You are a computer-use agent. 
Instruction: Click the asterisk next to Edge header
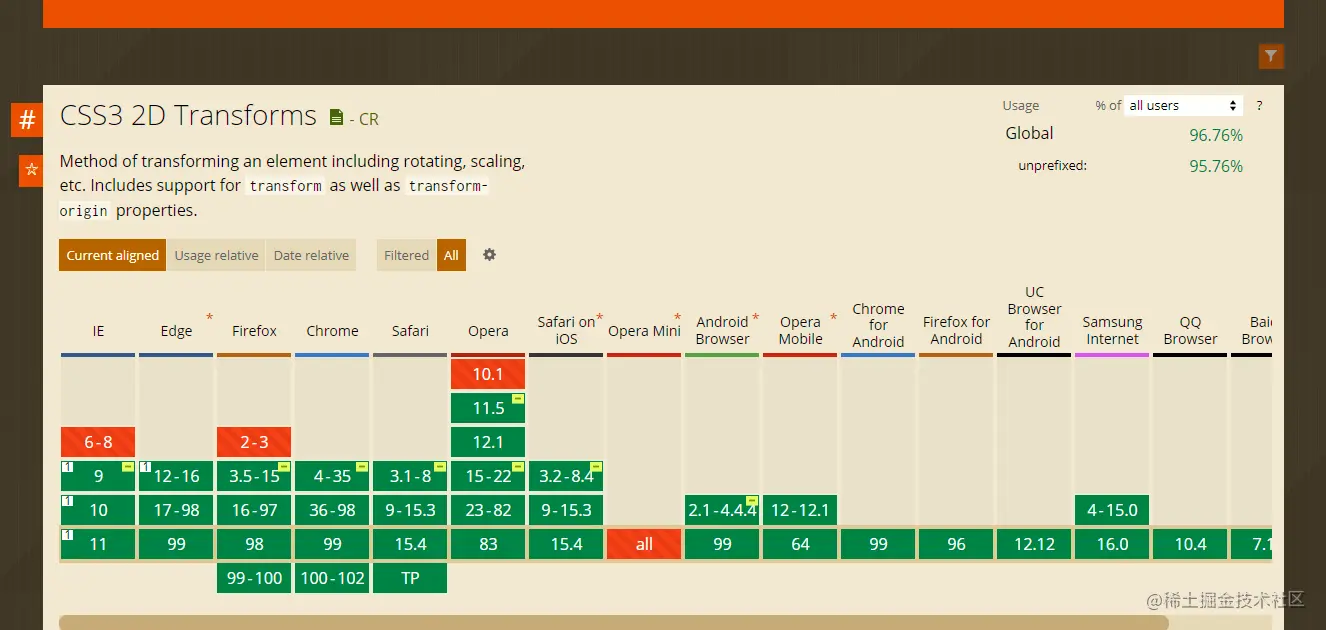coord(209,318)
